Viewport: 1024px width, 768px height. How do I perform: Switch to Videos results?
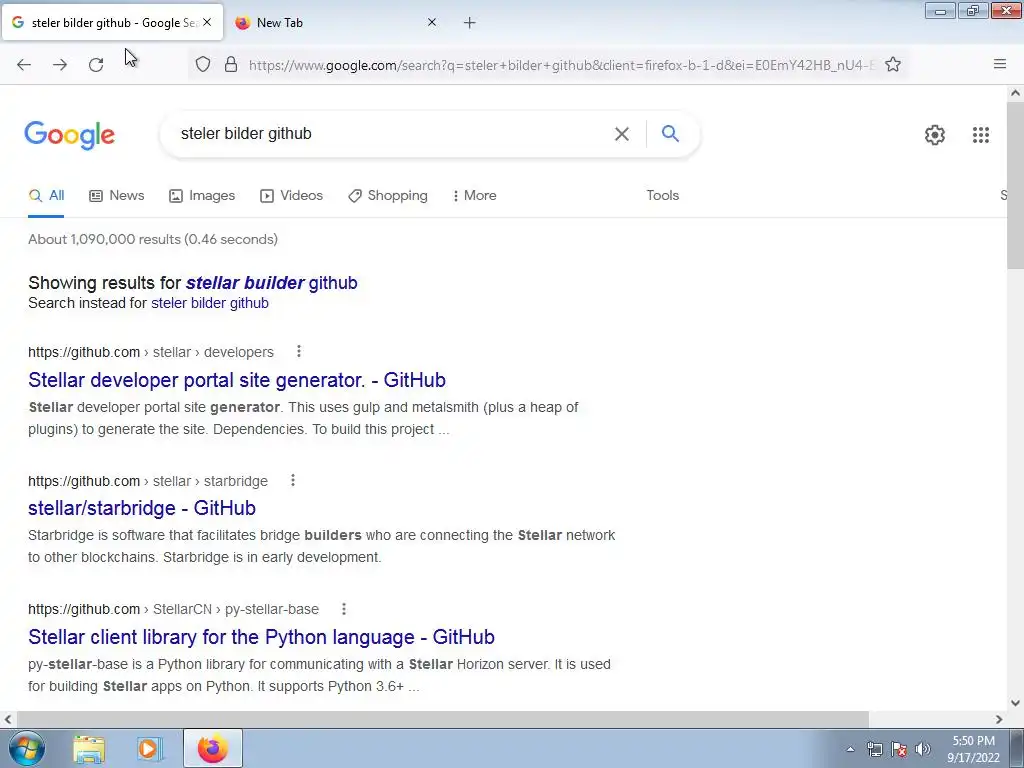pos(291,195)
